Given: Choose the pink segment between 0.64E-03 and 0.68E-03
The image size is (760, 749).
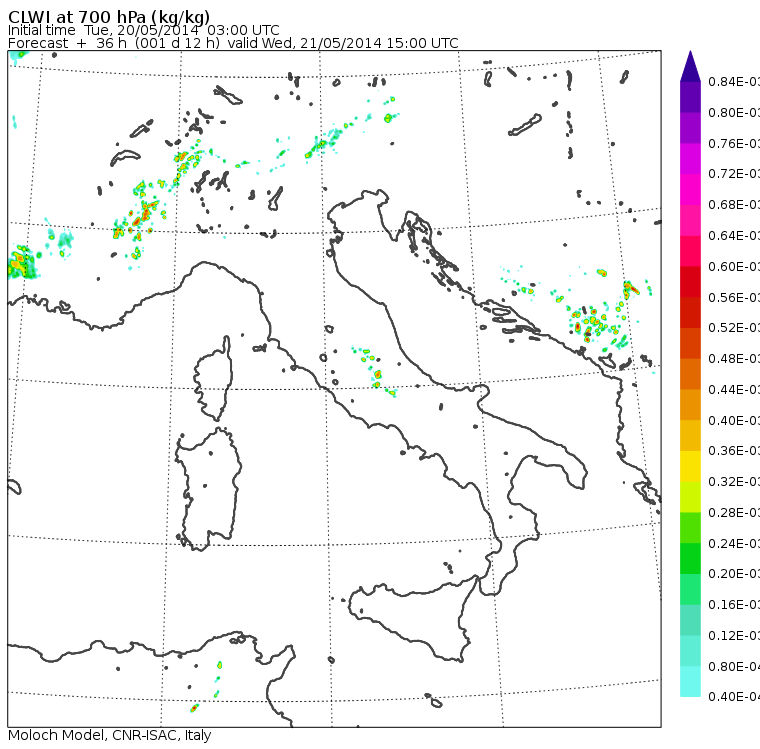Looking at the screenshot, I should tap(690, 220).
